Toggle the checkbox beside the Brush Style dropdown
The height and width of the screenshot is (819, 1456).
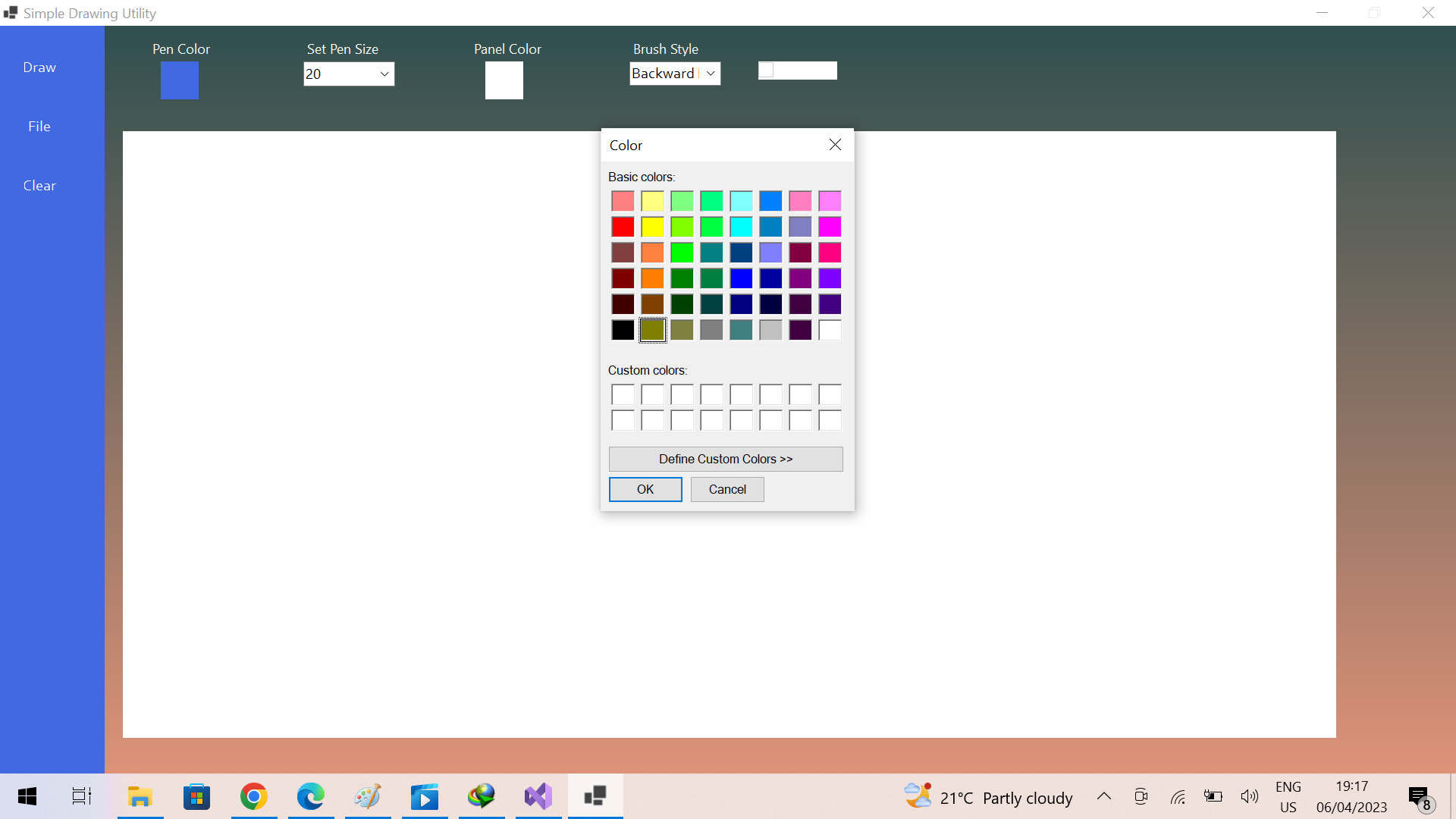pyautogui.click(x=767, y=70)
